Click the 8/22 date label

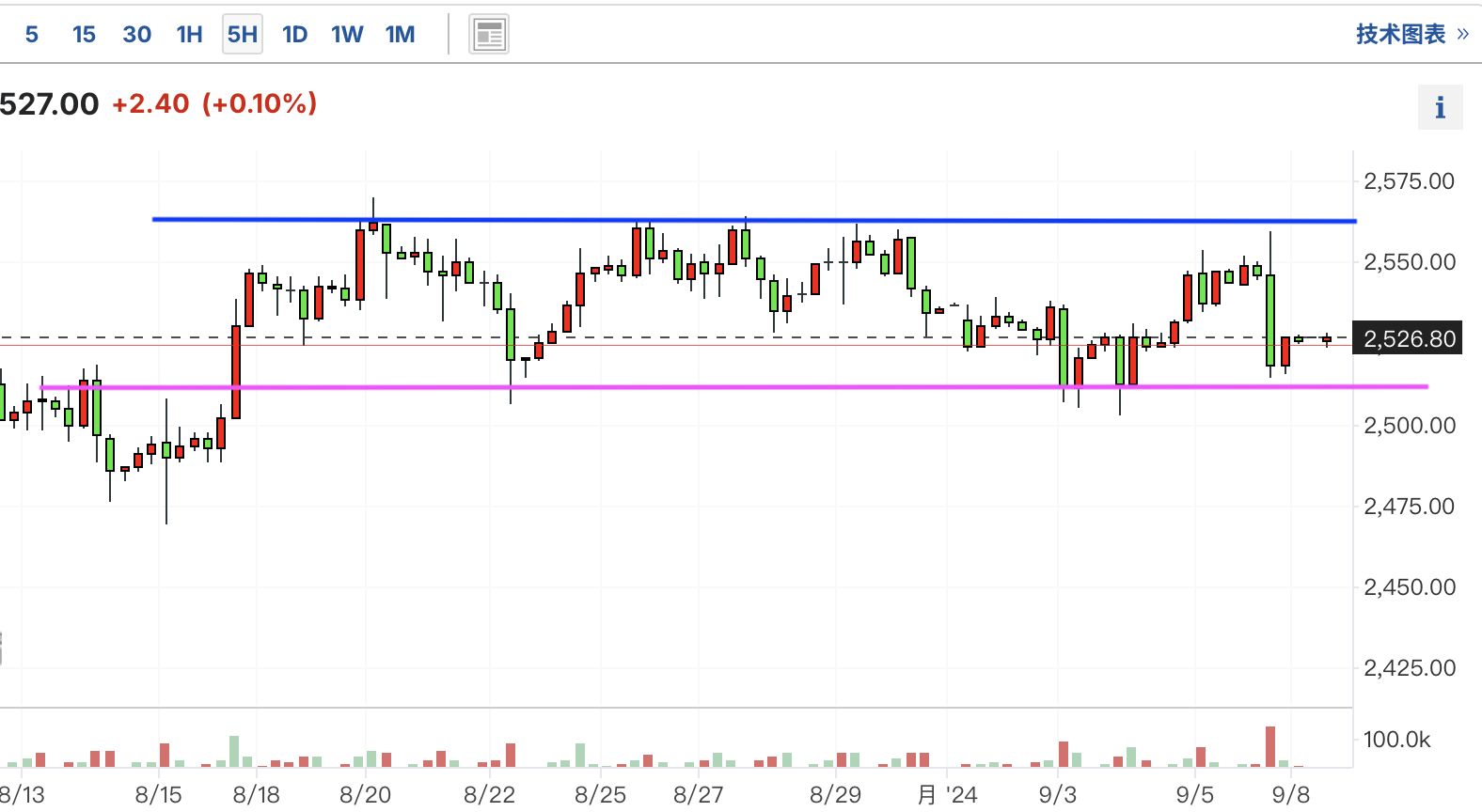(x=489, y=795)
